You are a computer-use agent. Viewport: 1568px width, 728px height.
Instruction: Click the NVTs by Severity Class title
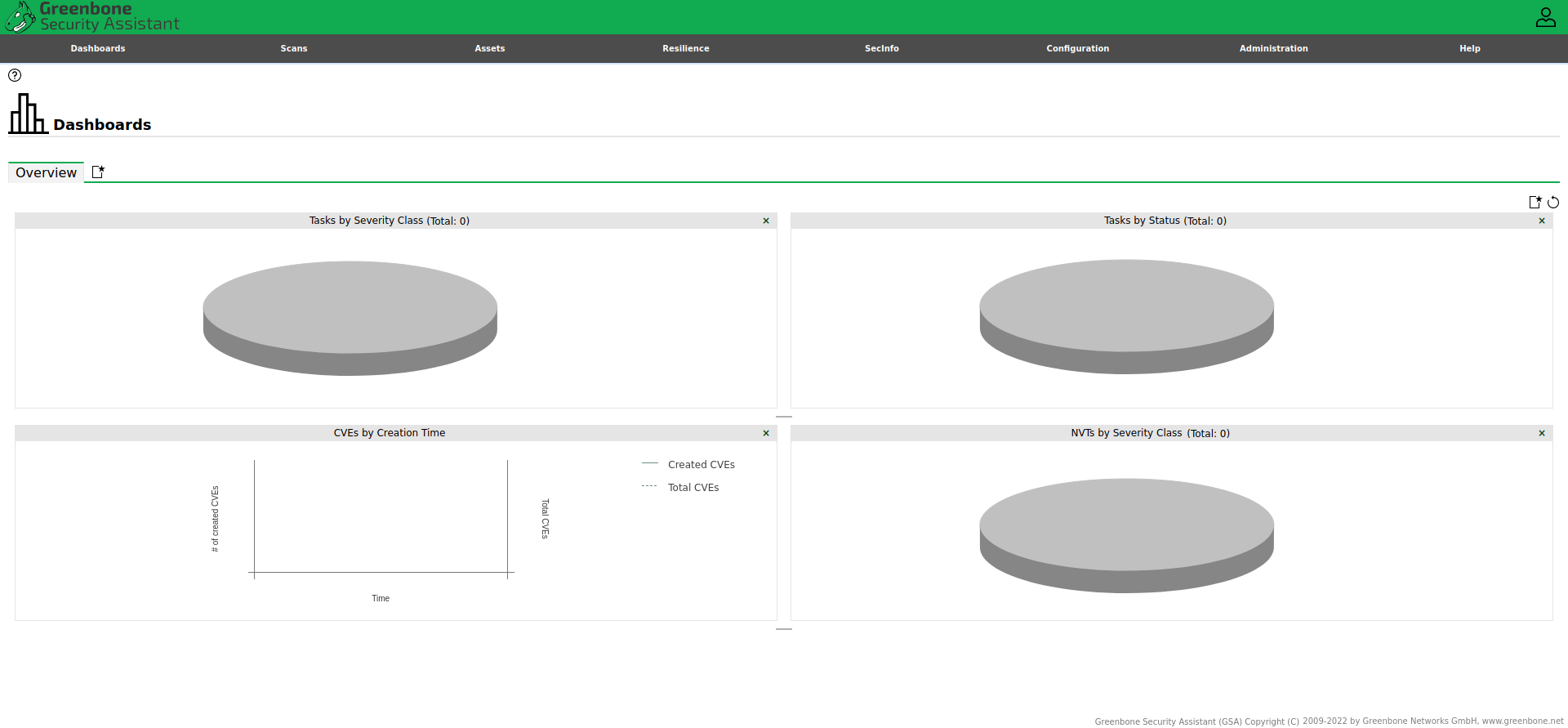click(x=1150, y=433)
